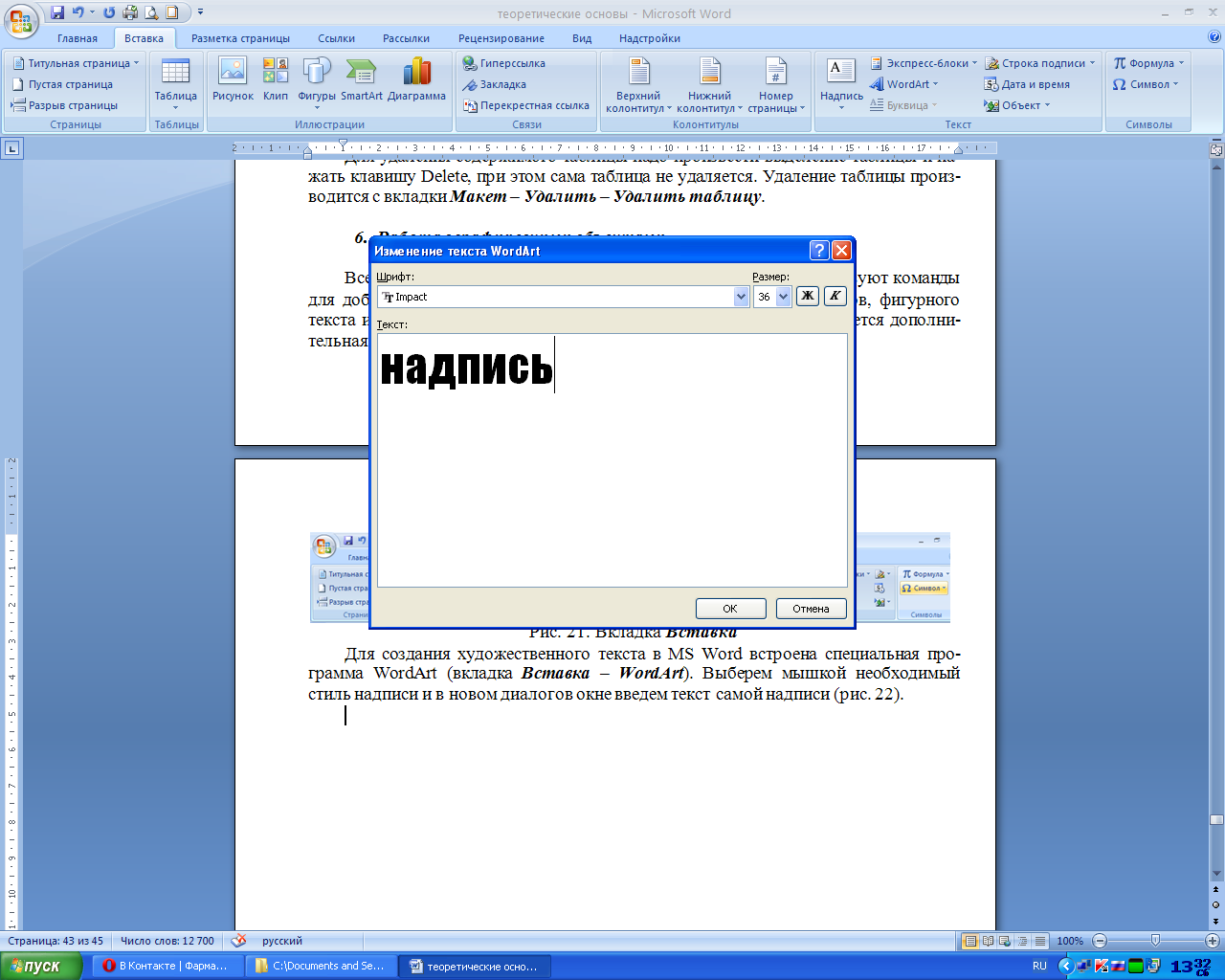Open the Формула equation dropdown
The image size is (1225, 980).
point(1148,63)
